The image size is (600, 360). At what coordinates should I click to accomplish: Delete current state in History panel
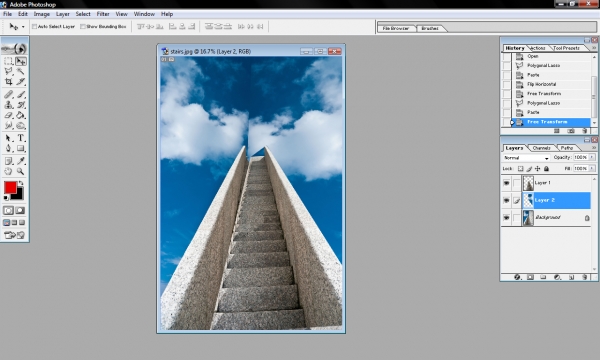tap(584, 131)
